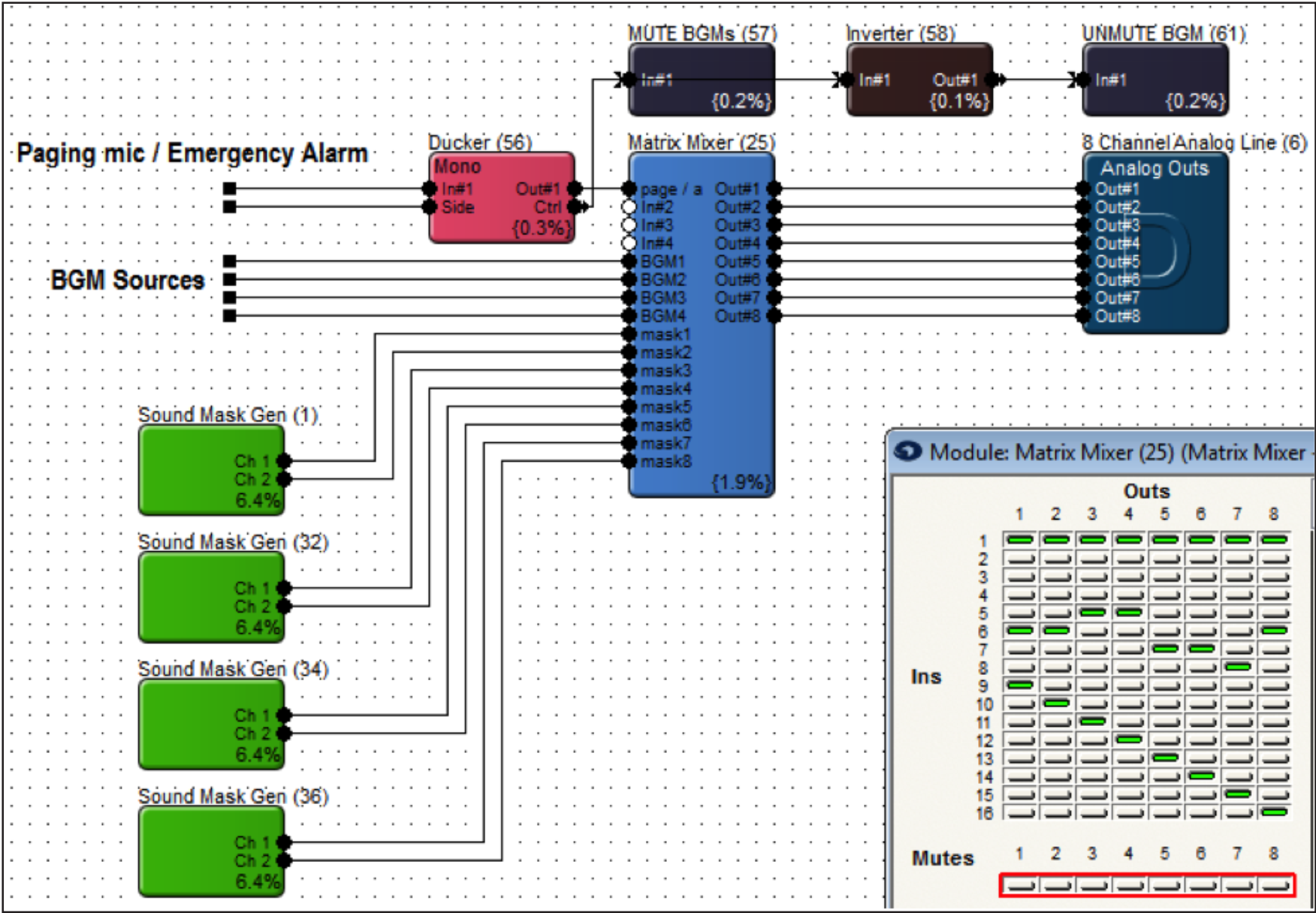The image size is (1316, 913).
Task: Mute output 4 in Mutes row
Action: [x=1129, y=885]
